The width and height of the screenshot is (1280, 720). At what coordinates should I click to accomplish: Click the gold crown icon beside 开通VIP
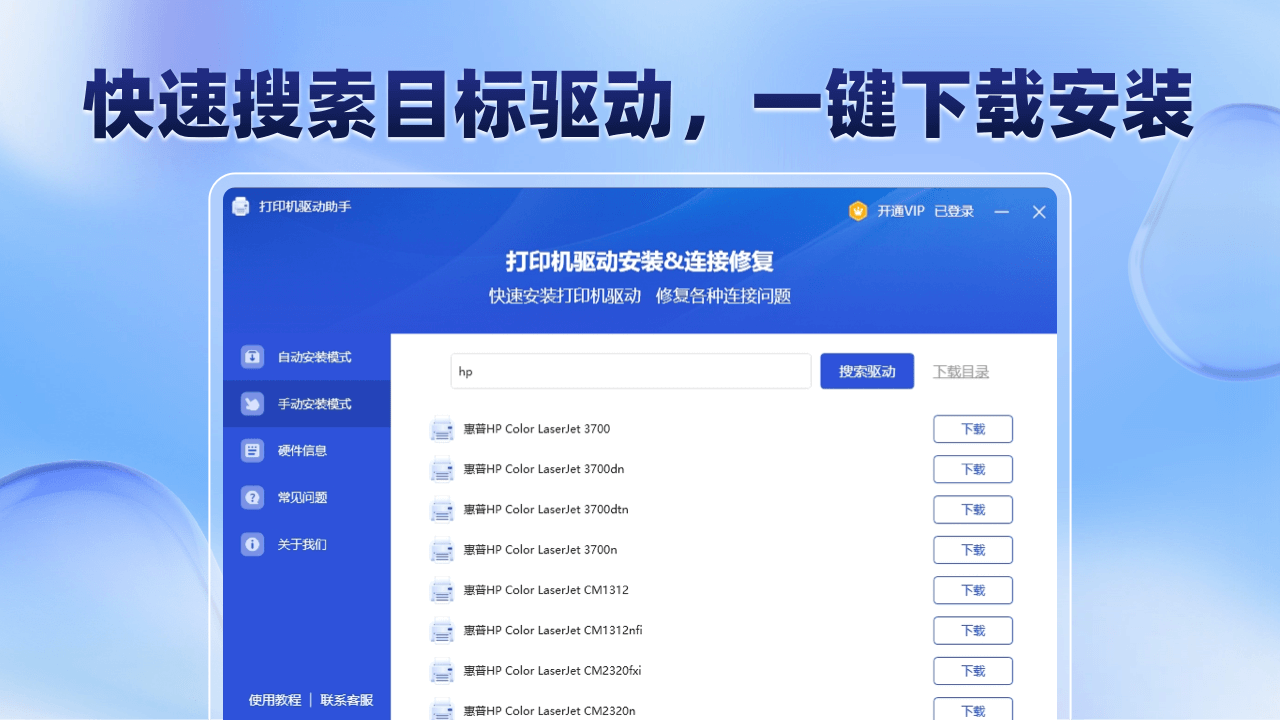coord(858,211)
